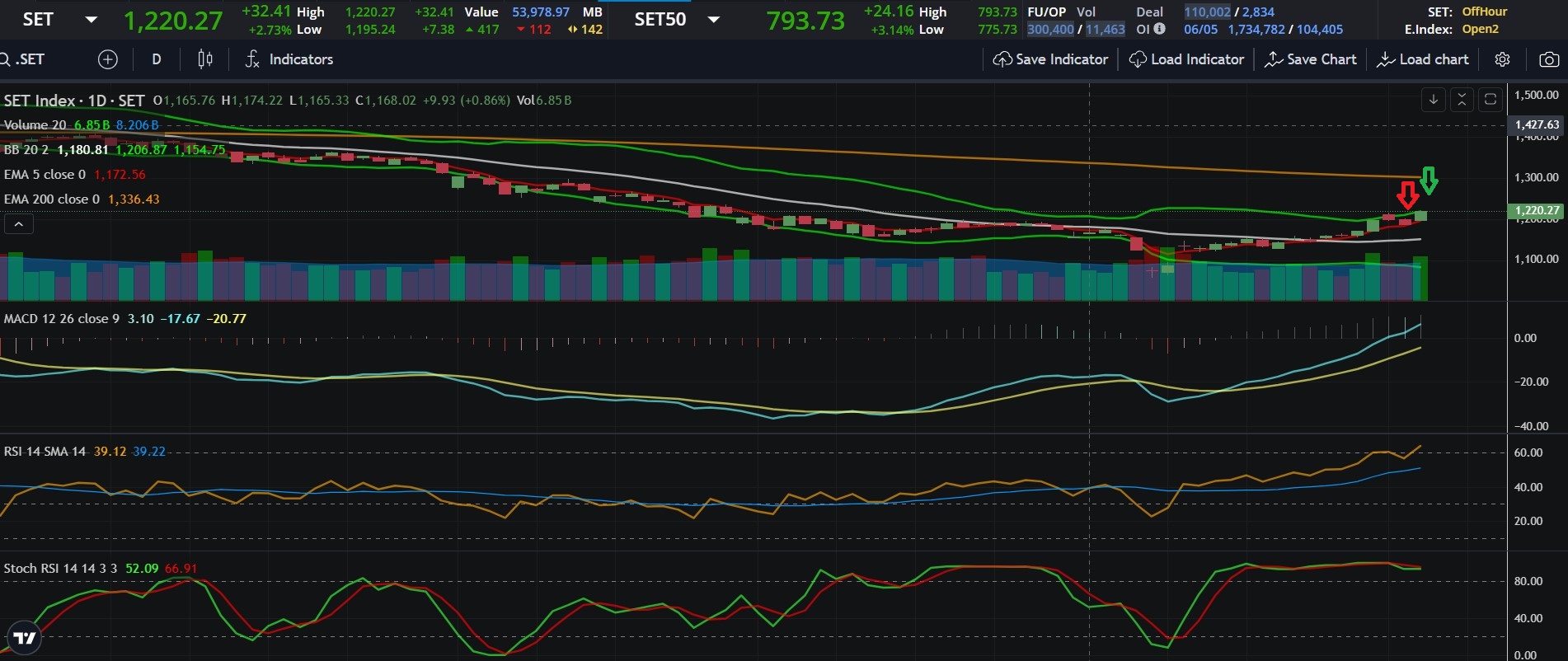The image size is (1568, 661).
Task: Click the Value figure 53,978.97
Action: point(541,12)
